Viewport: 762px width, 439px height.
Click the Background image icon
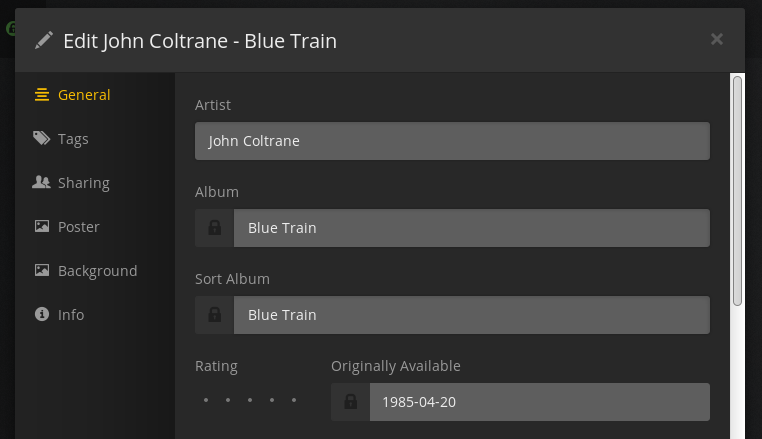(x=42, y=271)
